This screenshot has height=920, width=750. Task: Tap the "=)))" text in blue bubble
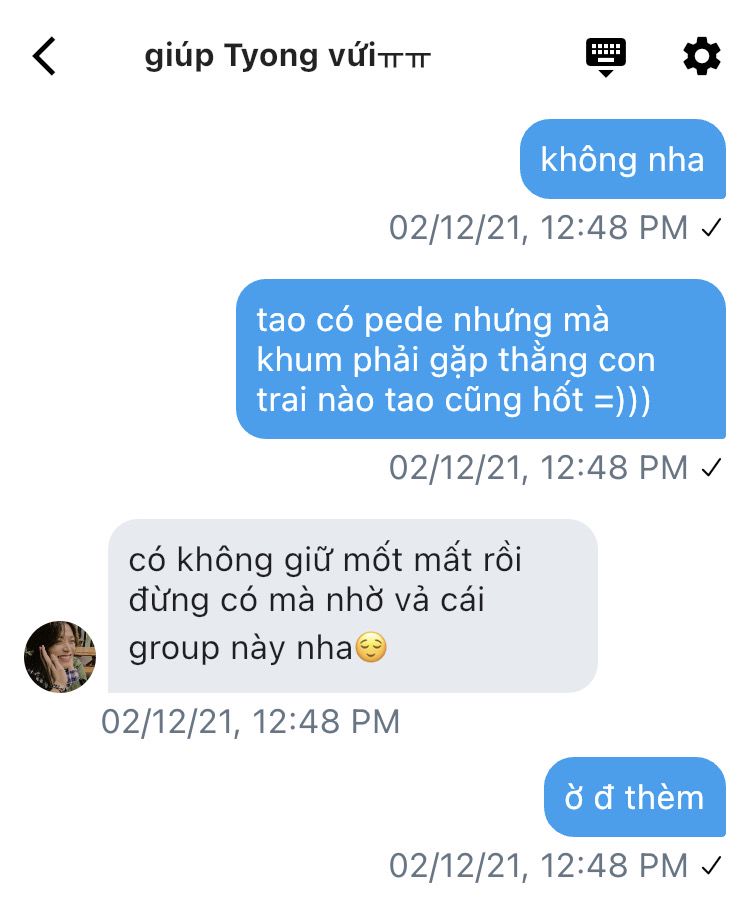[622, 400]
